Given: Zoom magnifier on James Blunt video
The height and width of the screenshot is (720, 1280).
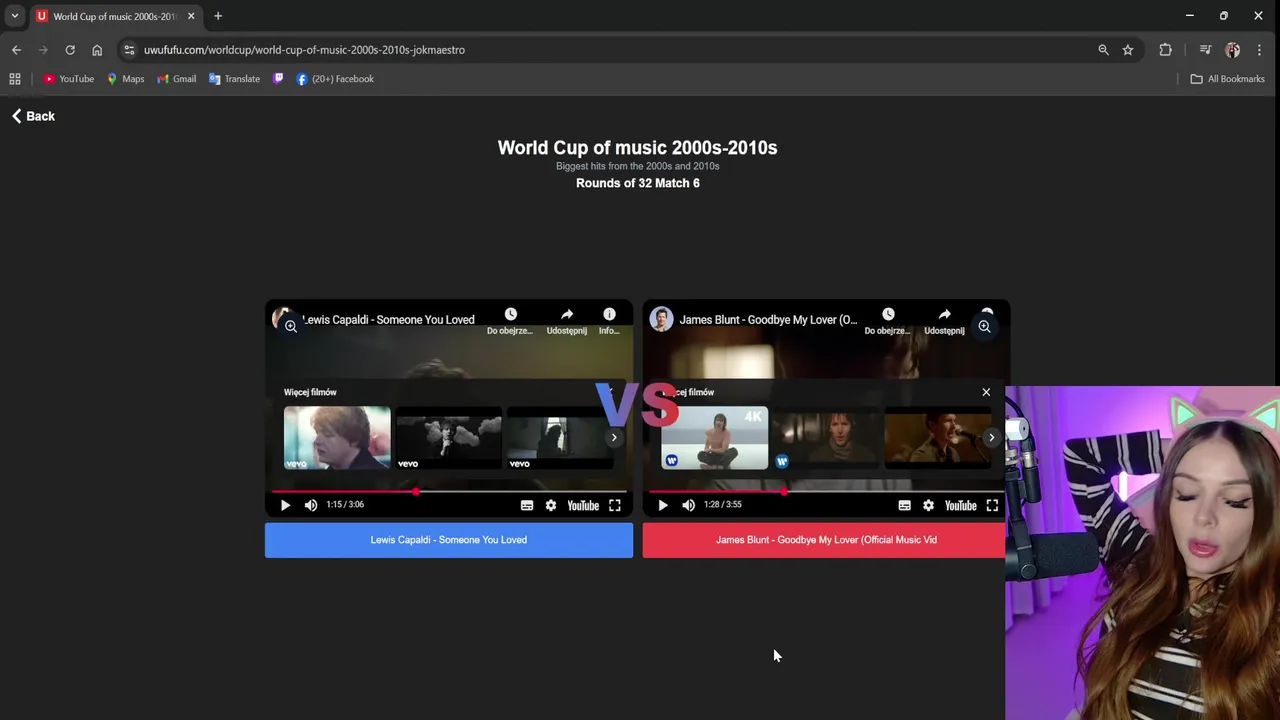Looking at the screenshot, I should click(985, 326).
